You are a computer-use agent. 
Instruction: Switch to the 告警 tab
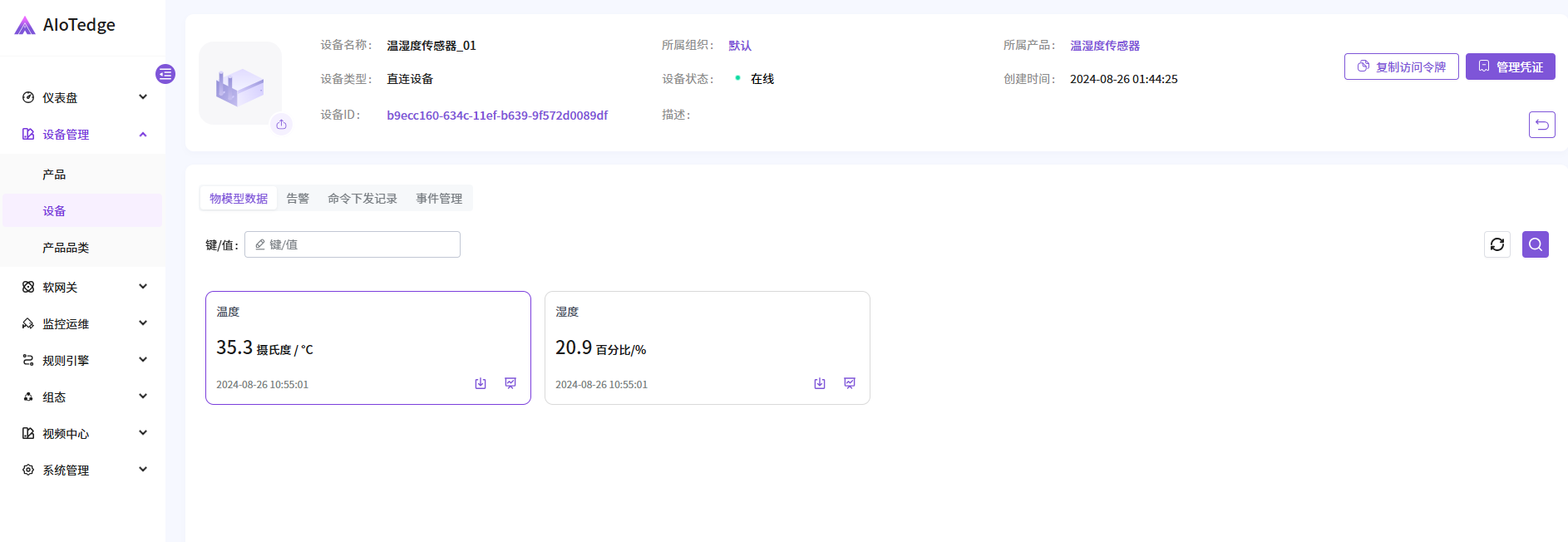pos(298,199)
